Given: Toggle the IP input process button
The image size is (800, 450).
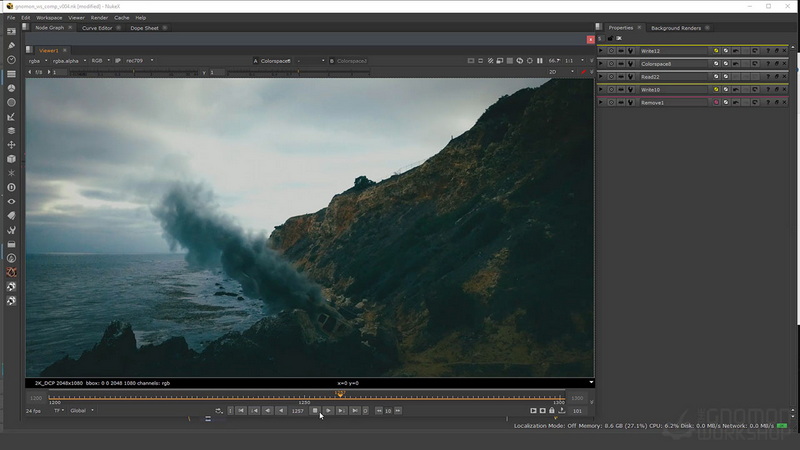Looking at the screenshot, I should 118,61.
